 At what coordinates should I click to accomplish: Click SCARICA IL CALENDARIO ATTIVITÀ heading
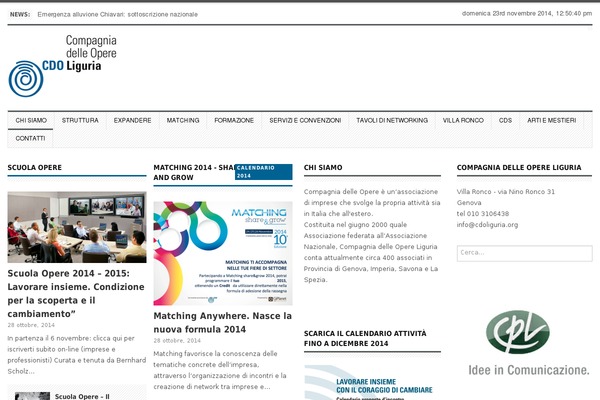[x=365, y=338]
